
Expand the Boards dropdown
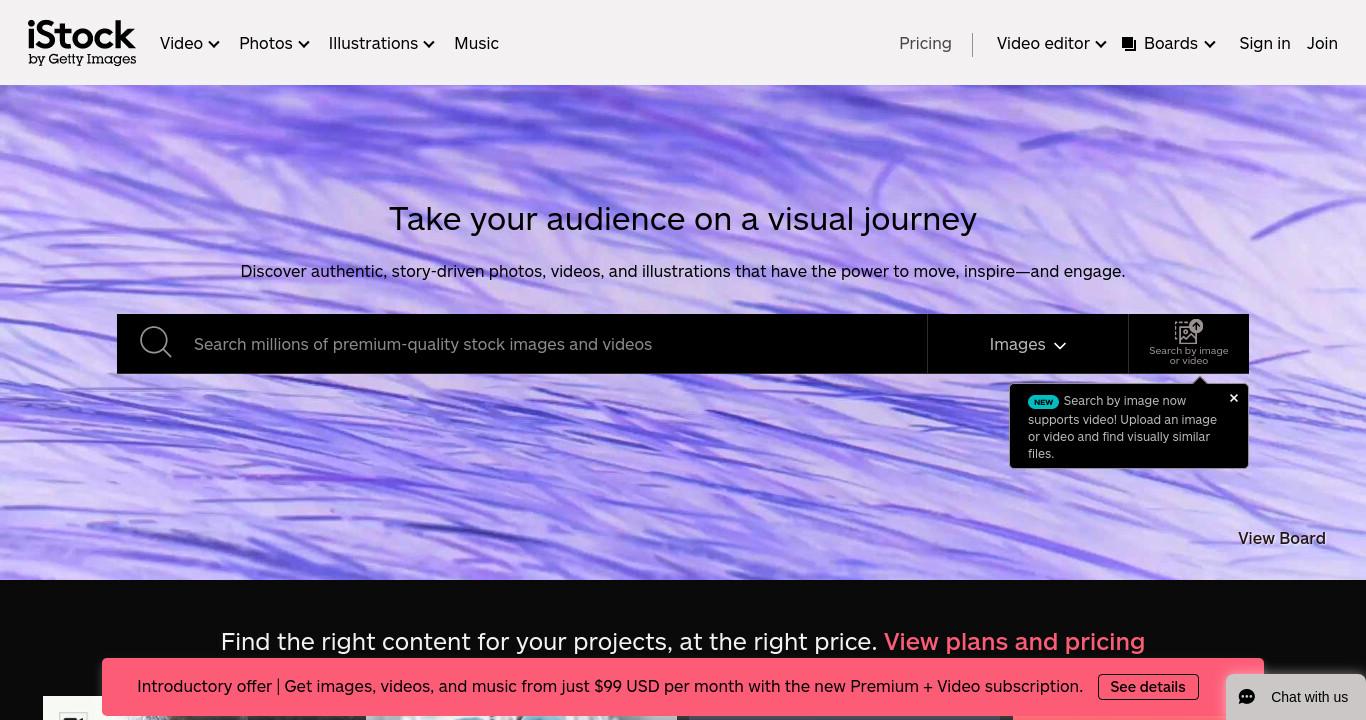click(x=1169, y=43)
